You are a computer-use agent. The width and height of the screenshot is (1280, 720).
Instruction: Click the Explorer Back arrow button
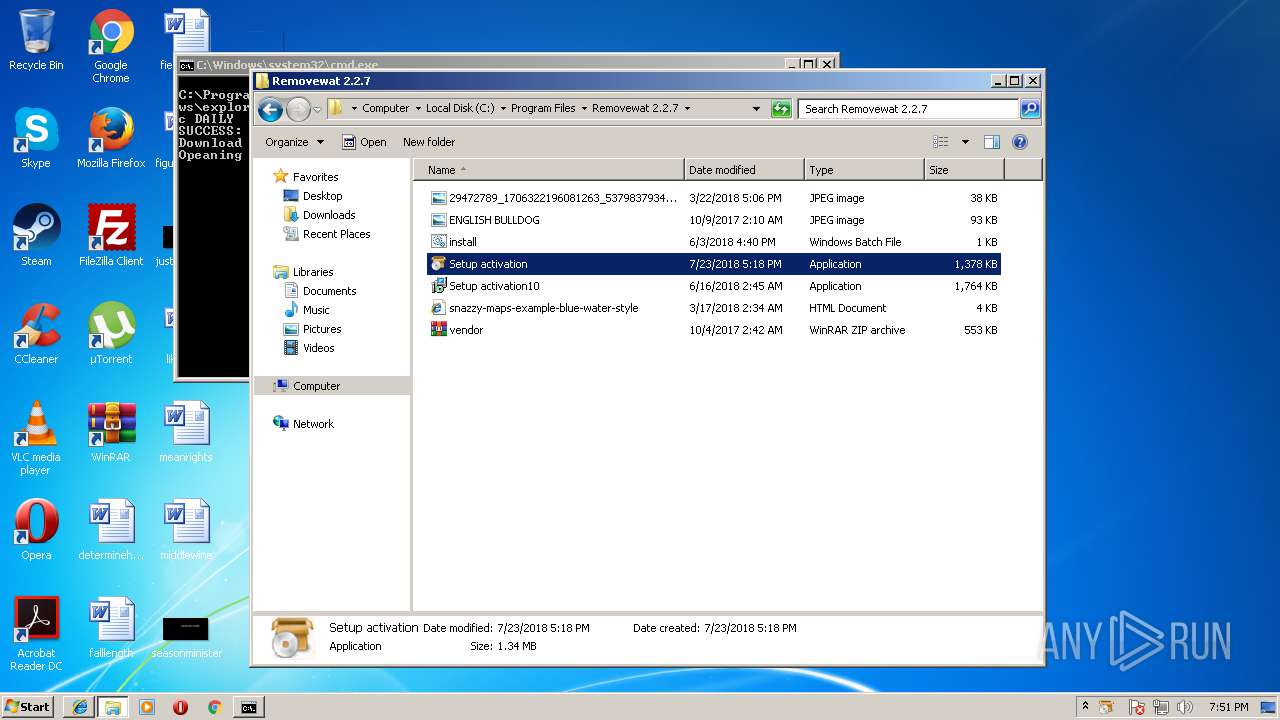pyautogui.click(x=270, y=109)
